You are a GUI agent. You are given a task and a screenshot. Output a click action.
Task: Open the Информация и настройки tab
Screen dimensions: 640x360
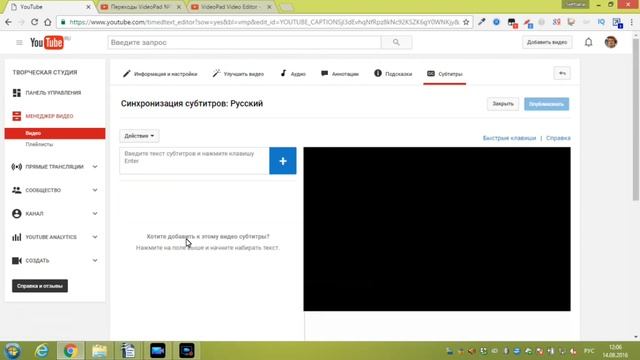[x=160, y=74]
